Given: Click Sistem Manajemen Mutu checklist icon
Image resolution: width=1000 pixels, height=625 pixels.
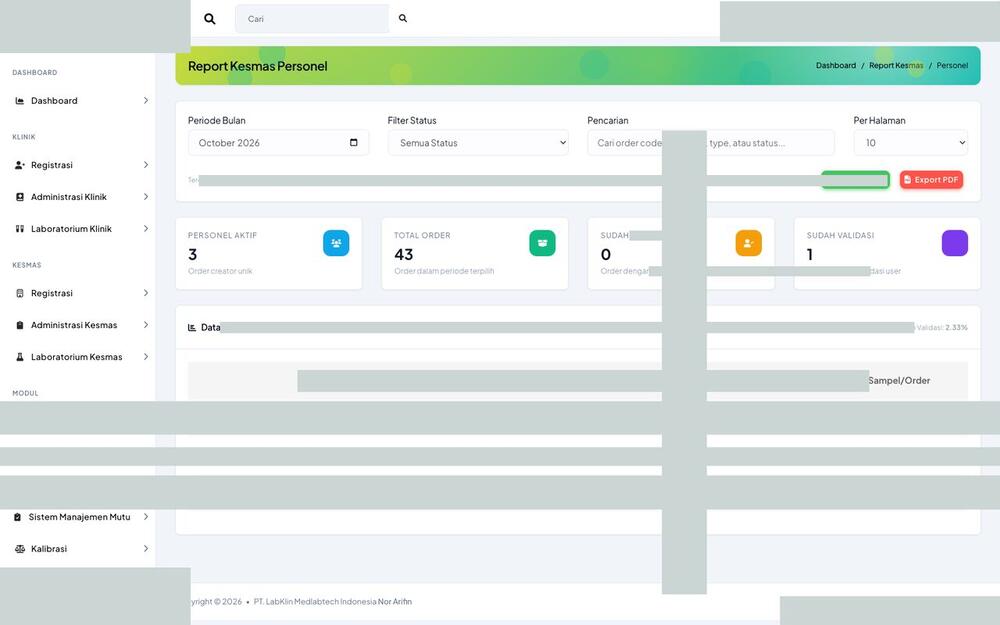Looking at the screenshot, I should coord(17,517).
